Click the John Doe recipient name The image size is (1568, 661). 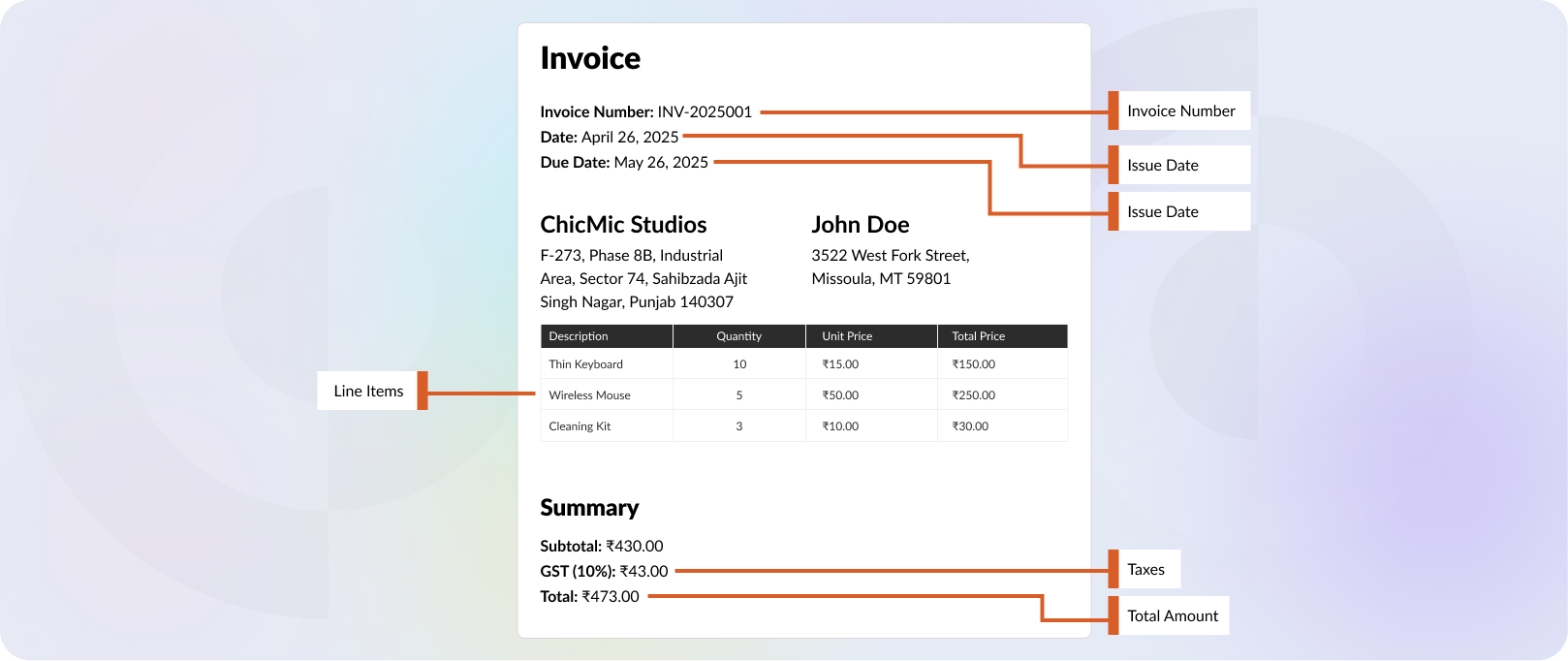coord(860,225)
